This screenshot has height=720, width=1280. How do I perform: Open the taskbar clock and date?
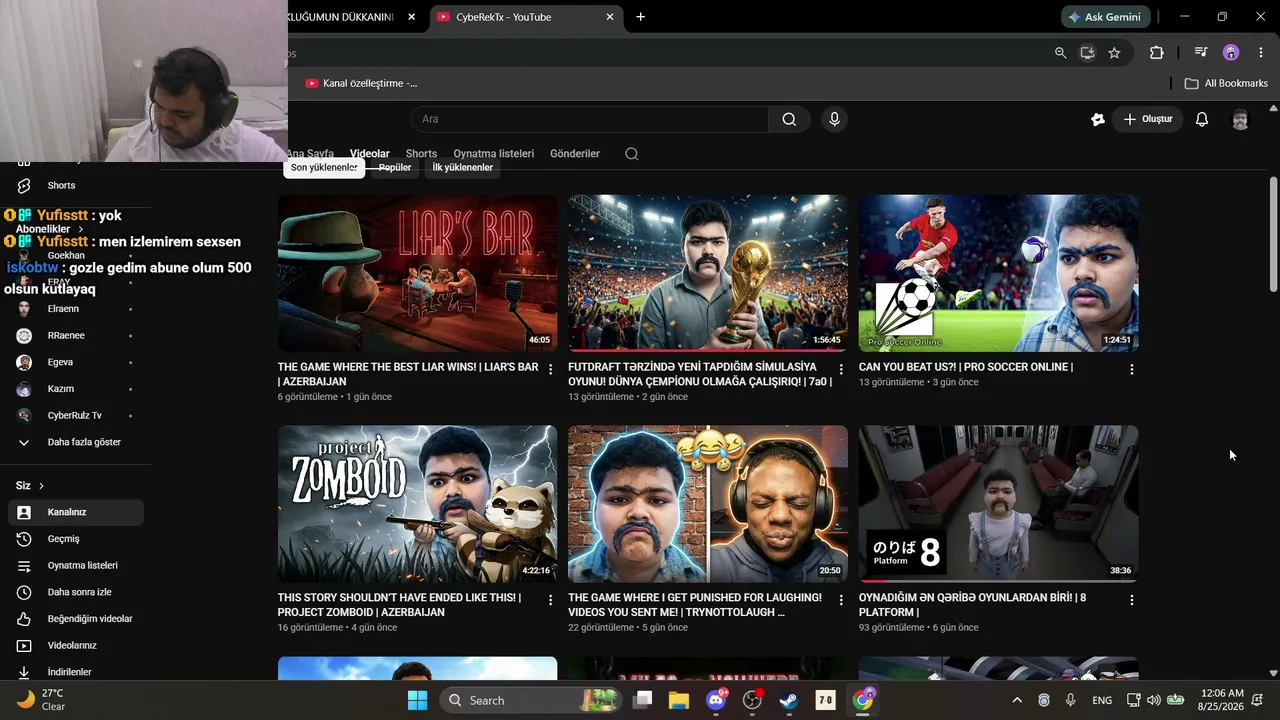(1222, 700)
